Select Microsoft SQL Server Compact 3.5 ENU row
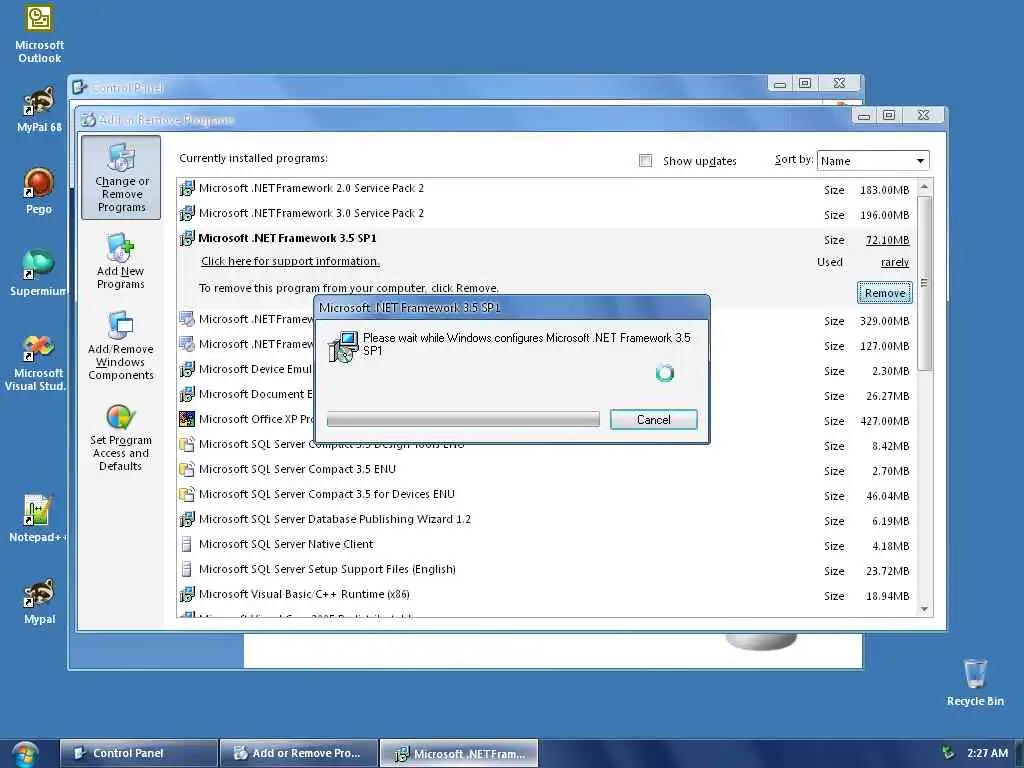Viewport: 1024px width, 768px height. (x=547, y=469)
